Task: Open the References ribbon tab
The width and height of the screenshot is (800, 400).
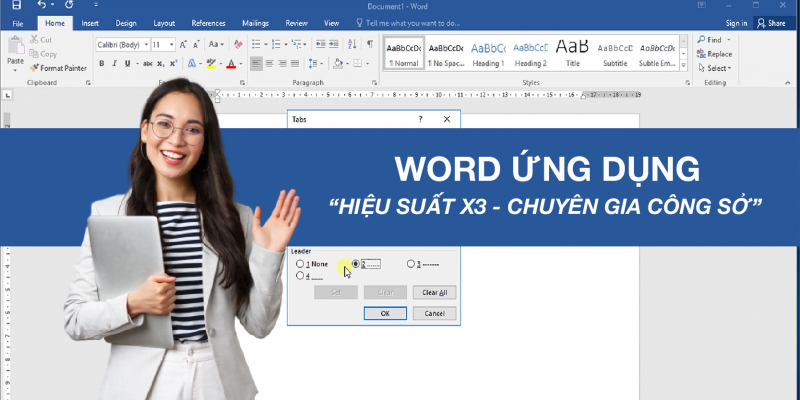Action: (x=208, y=22)
